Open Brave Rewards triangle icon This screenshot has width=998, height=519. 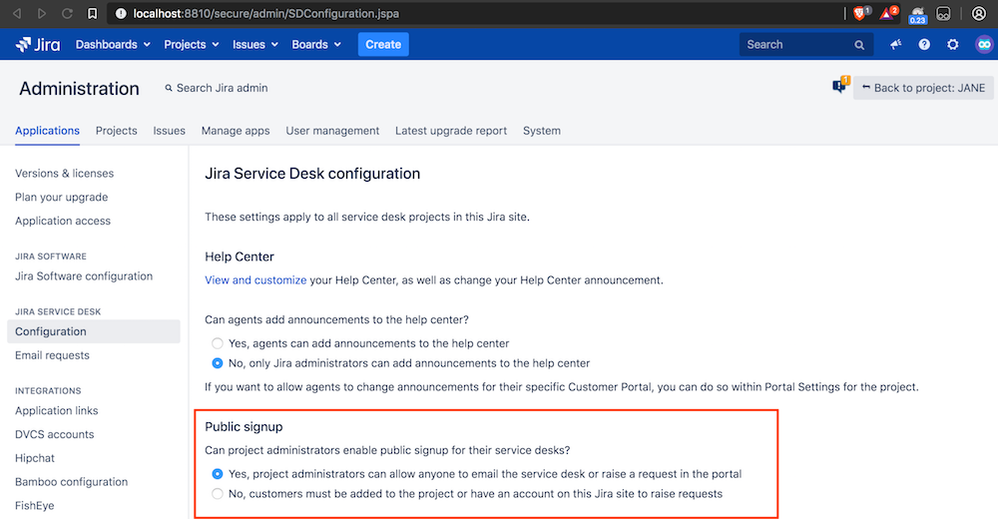tap(889, 13)
